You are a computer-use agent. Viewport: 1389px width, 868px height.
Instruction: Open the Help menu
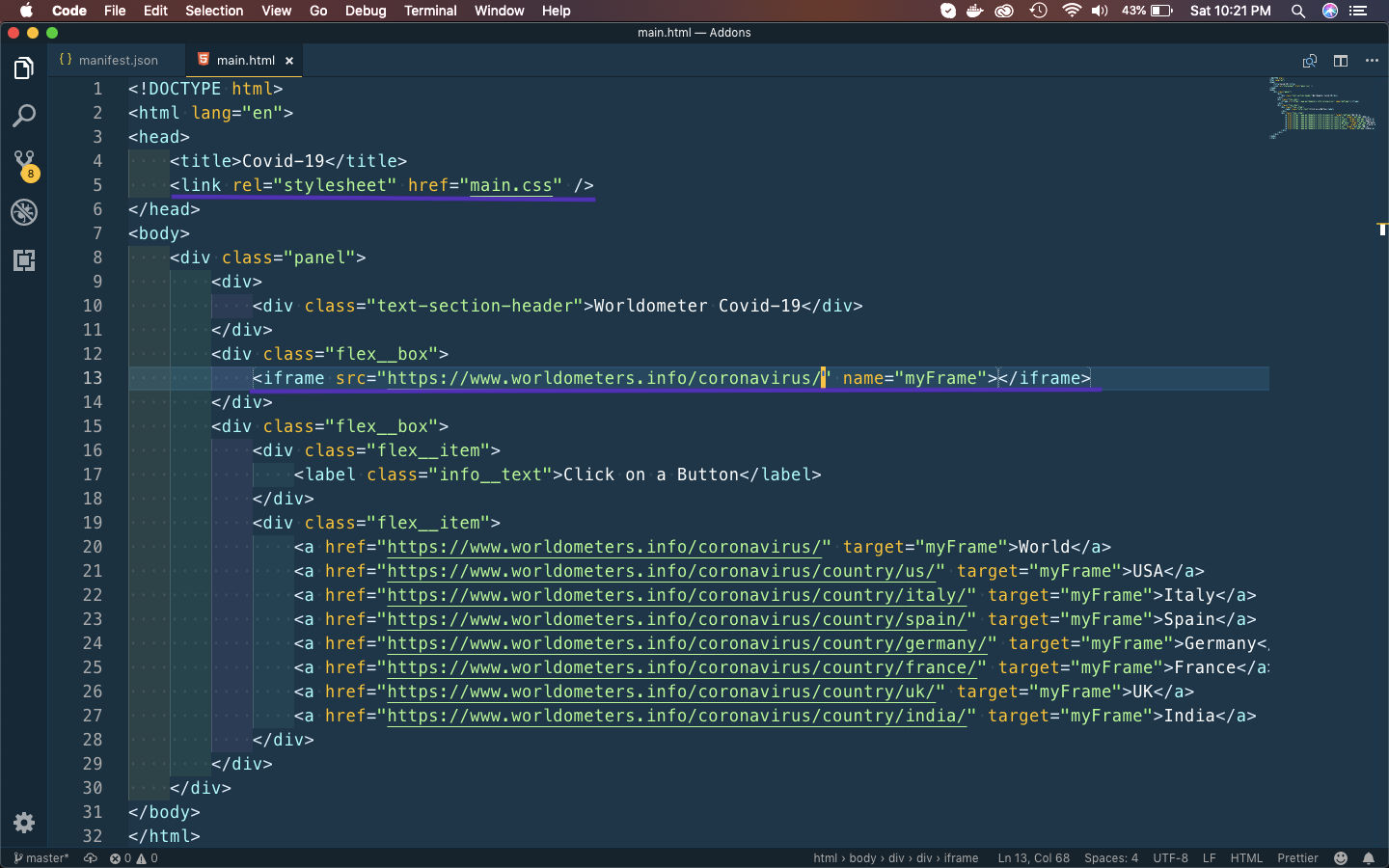[x=556, y=11]
